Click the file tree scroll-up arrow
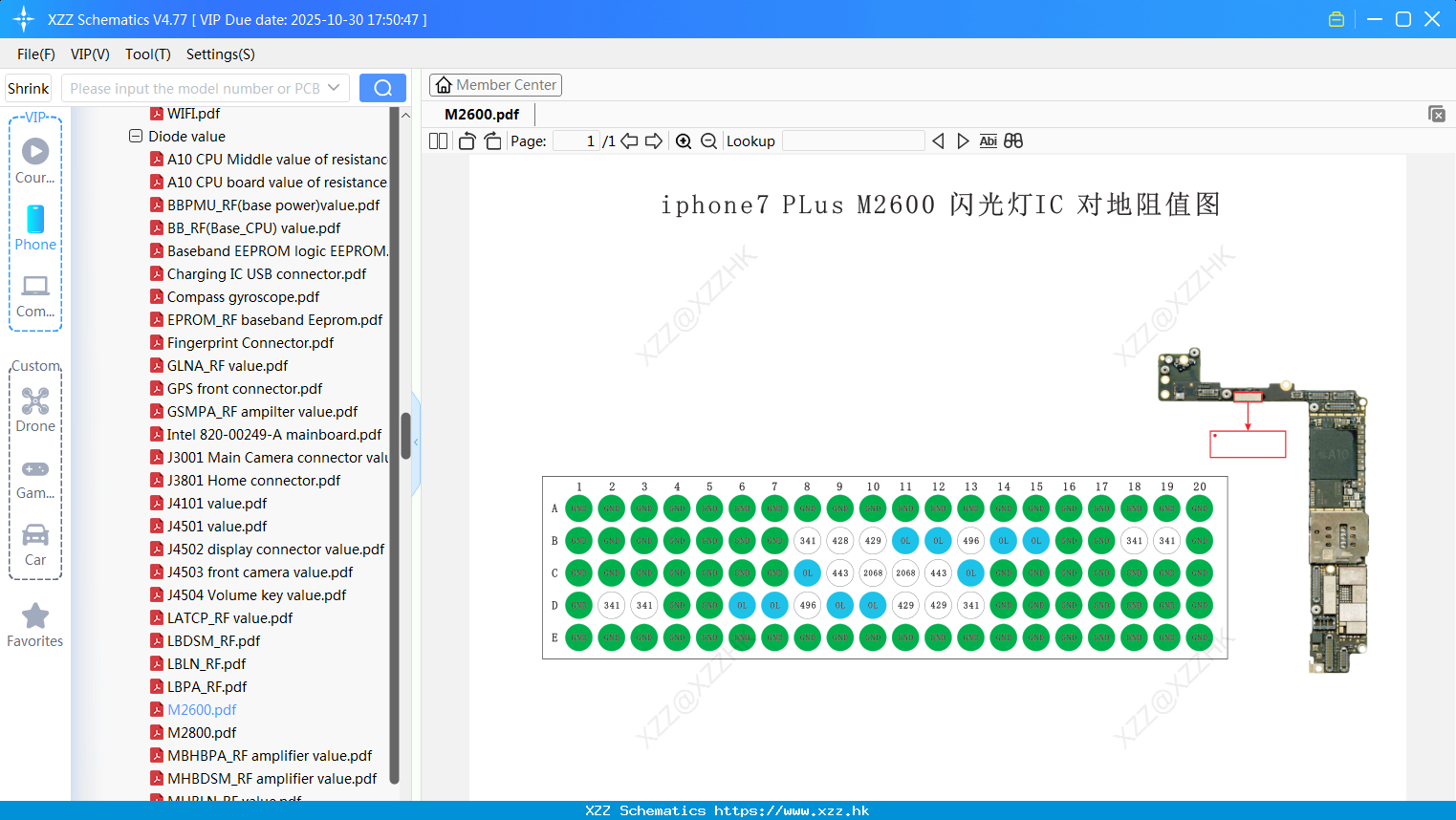This screenshot has width=1456, height=820. tap(405, 115)
